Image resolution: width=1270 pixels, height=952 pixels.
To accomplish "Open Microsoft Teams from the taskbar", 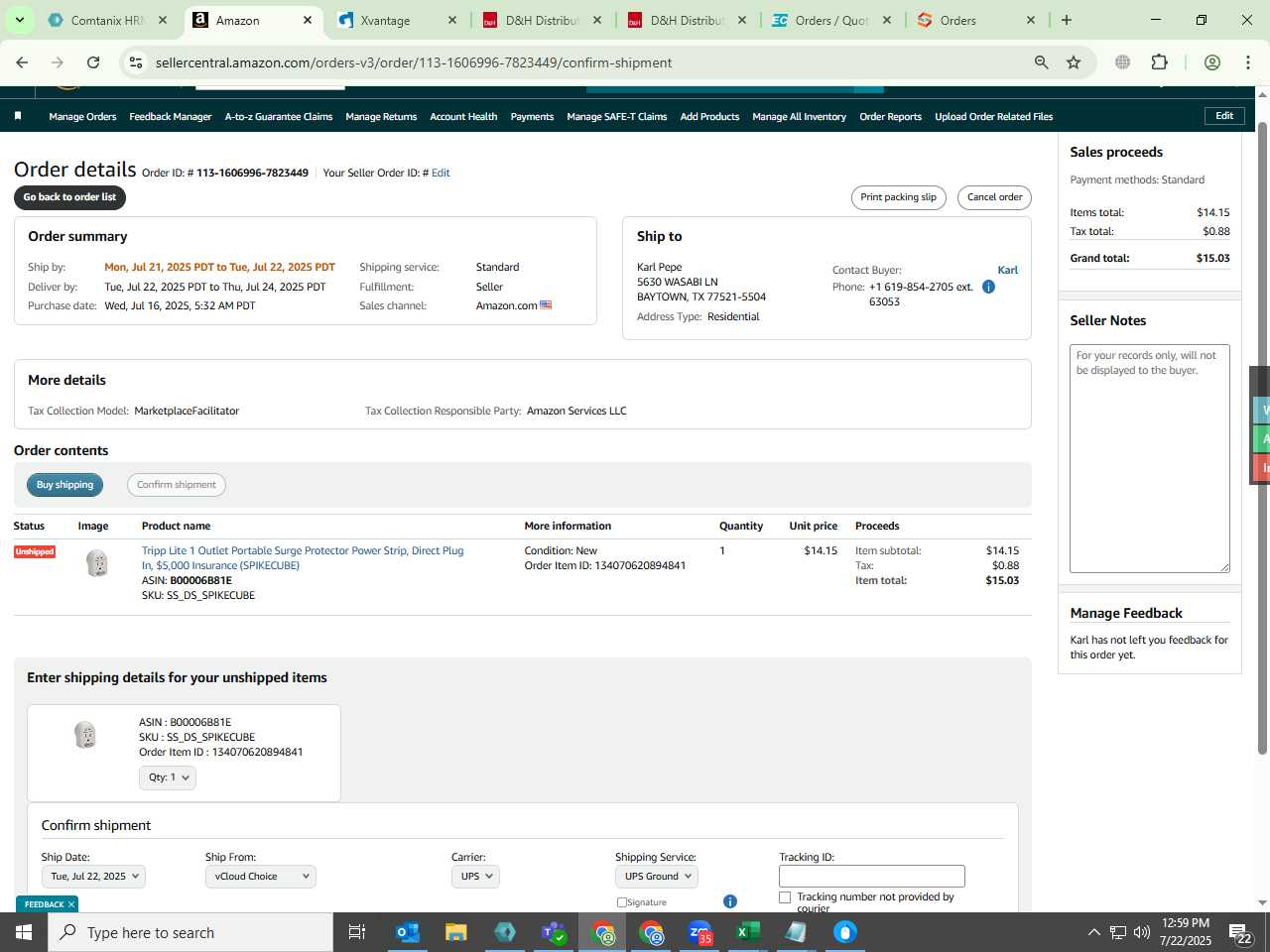I will pyautogui.click(x=554, y=932).
